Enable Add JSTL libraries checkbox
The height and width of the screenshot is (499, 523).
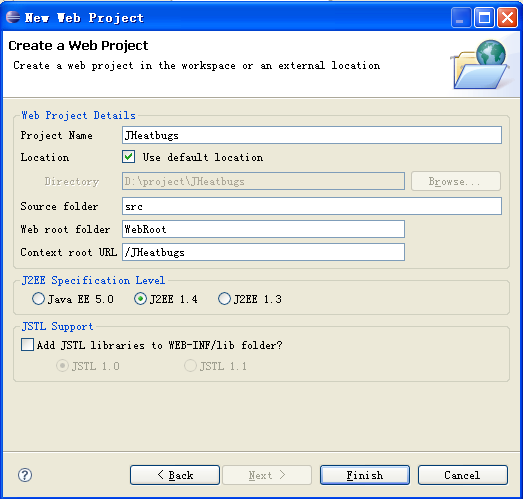[27, 345]
